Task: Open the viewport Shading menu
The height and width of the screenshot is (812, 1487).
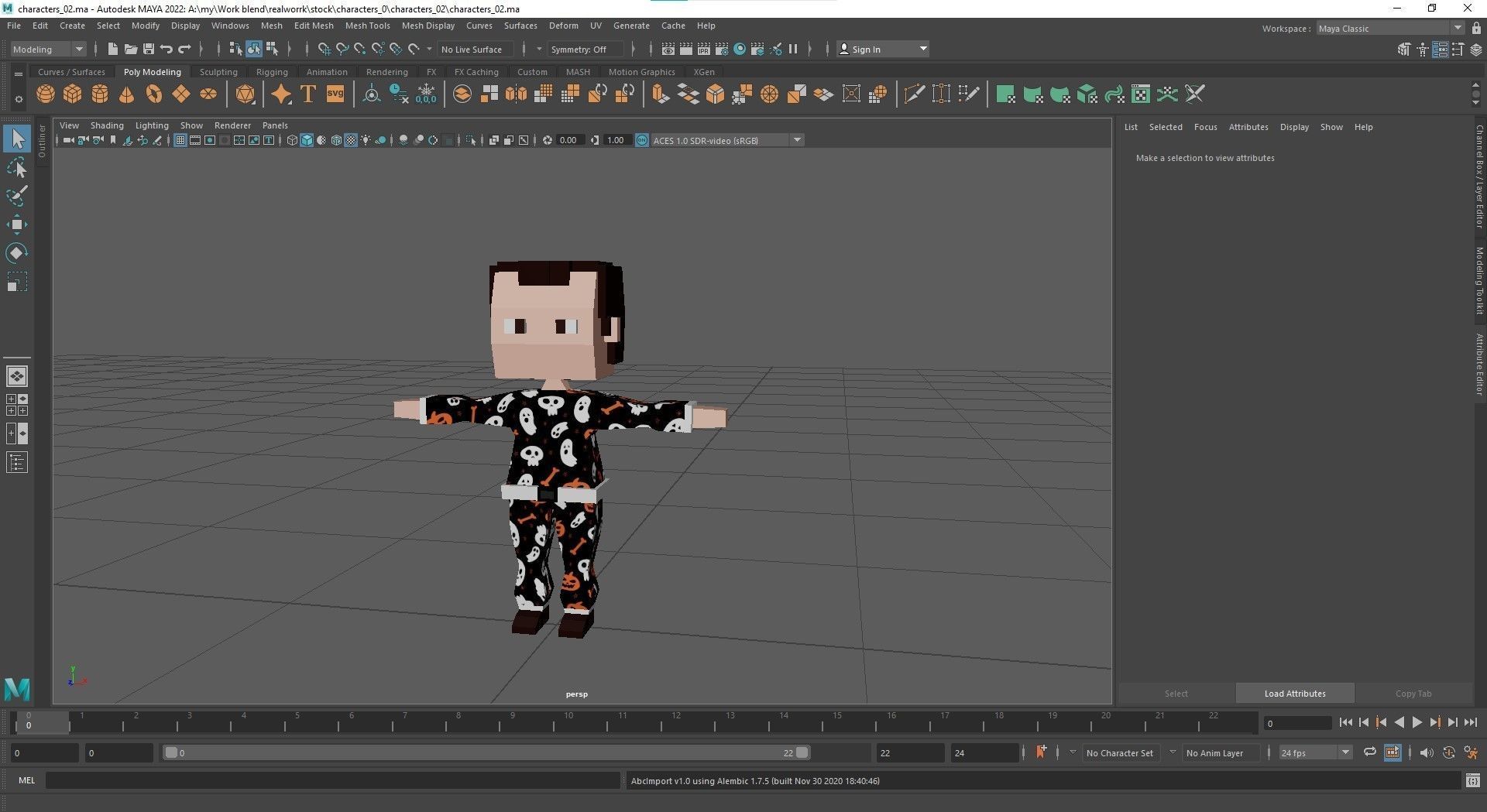Action: coord(107,125)
